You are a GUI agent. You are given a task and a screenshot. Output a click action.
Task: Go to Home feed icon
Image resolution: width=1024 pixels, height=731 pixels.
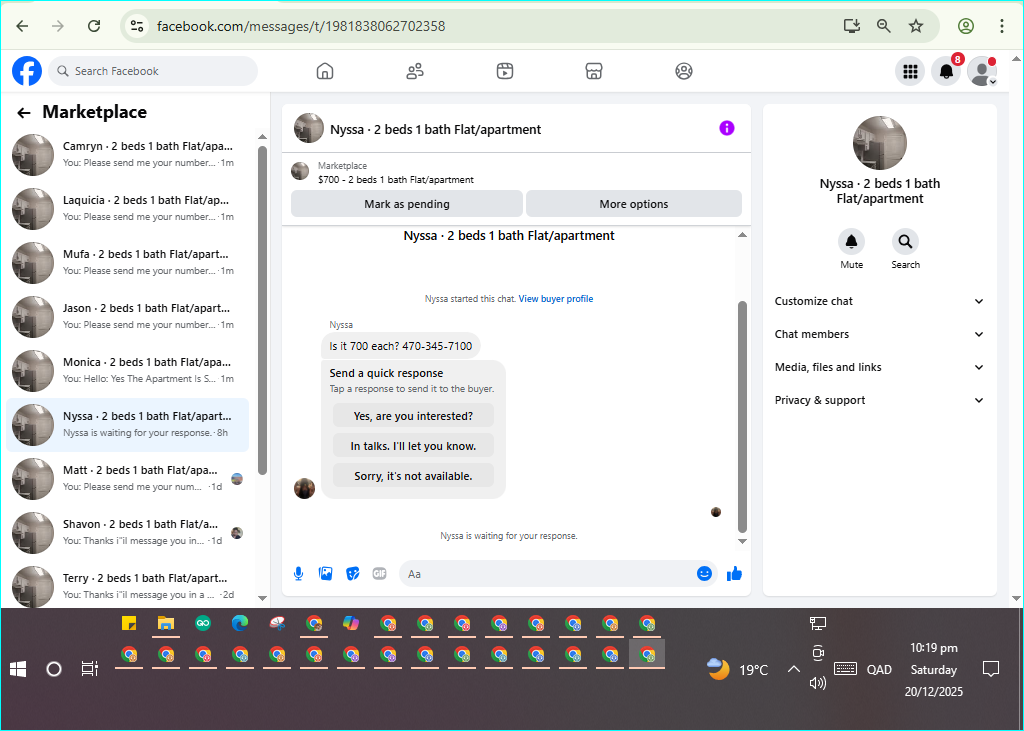325,71
